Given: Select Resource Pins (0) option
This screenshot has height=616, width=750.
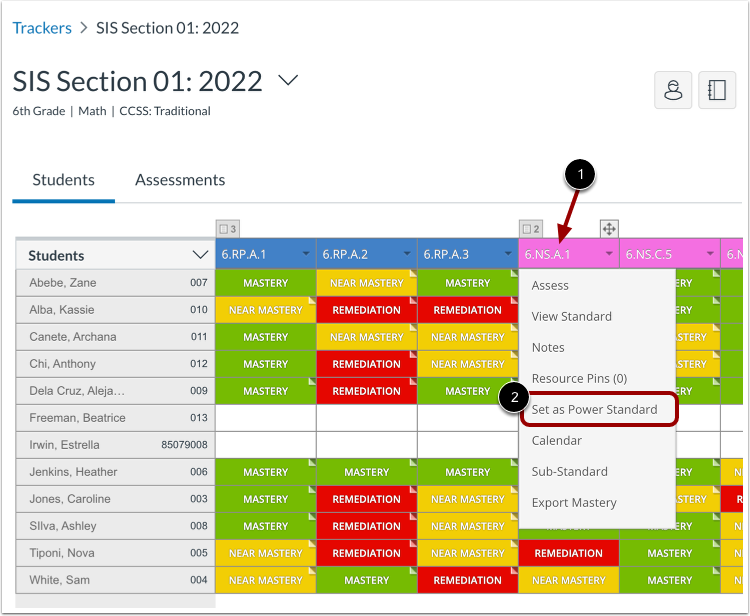Looking at the screenshot, I should [x=579, y=378].
